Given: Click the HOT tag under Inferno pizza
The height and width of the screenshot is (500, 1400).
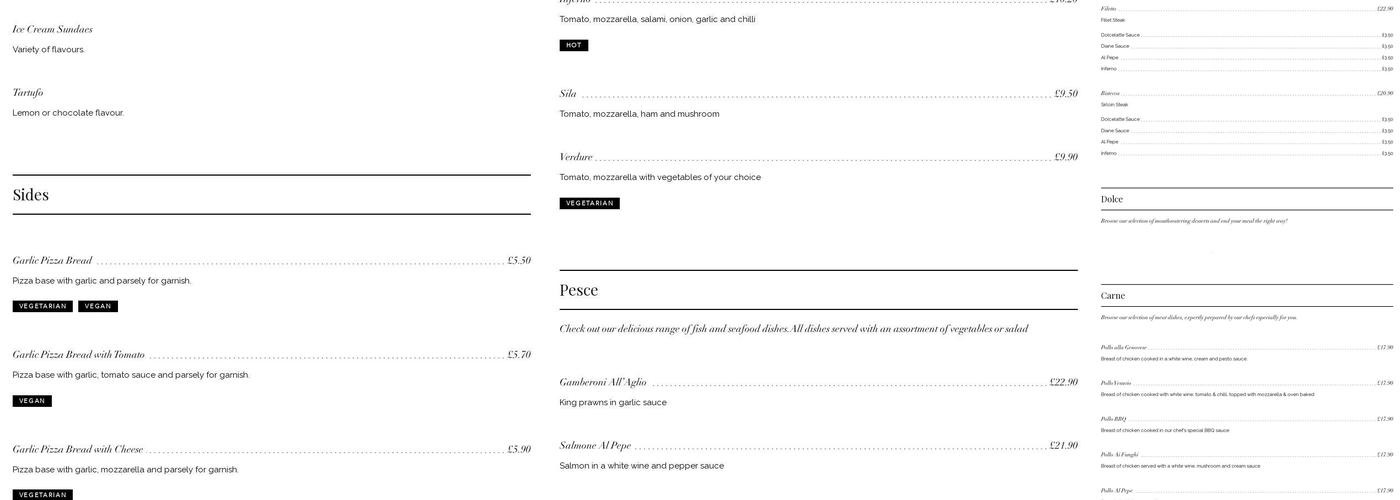Looking at the screenshot, I should [x=573, y=45].
